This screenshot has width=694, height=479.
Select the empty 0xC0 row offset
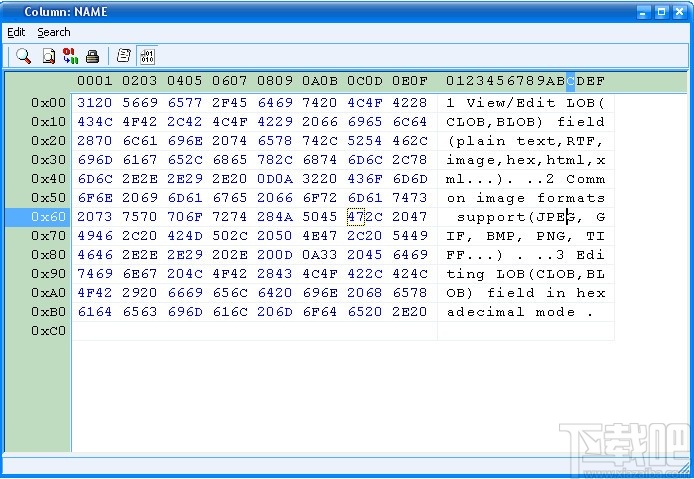point(48,331)
